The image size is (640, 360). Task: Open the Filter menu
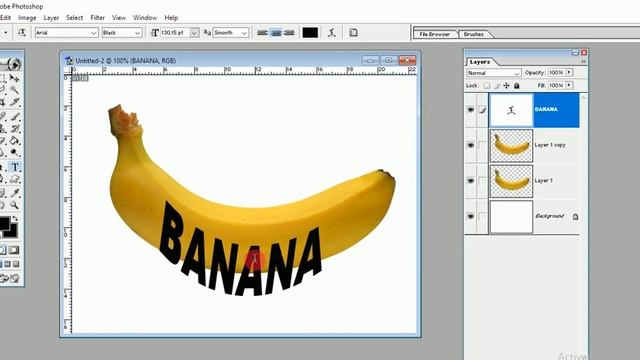pos(98,18)
